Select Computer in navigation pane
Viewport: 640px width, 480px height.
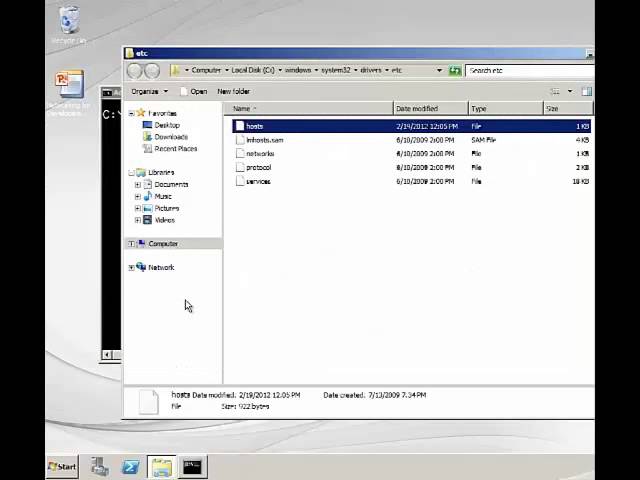(163, 244)
